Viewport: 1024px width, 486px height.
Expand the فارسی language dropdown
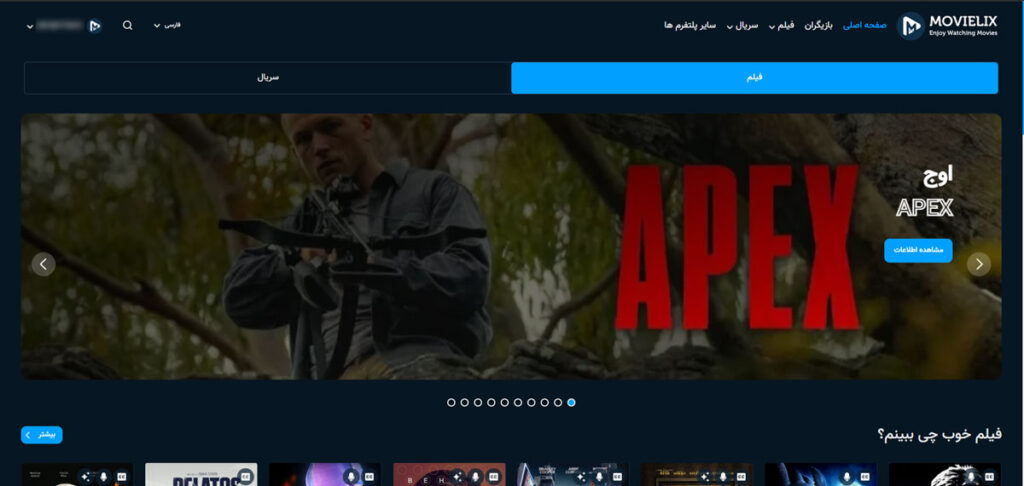pos(167,25)
